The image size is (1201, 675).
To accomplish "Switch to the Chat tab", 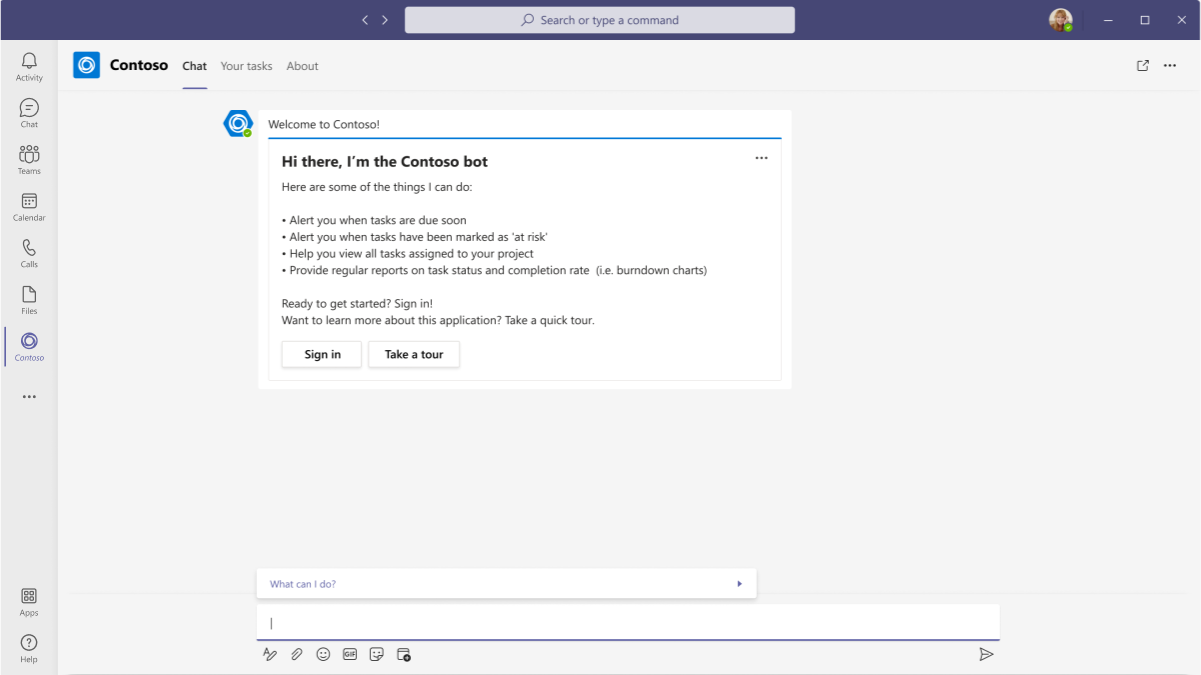I will [195, 66].
